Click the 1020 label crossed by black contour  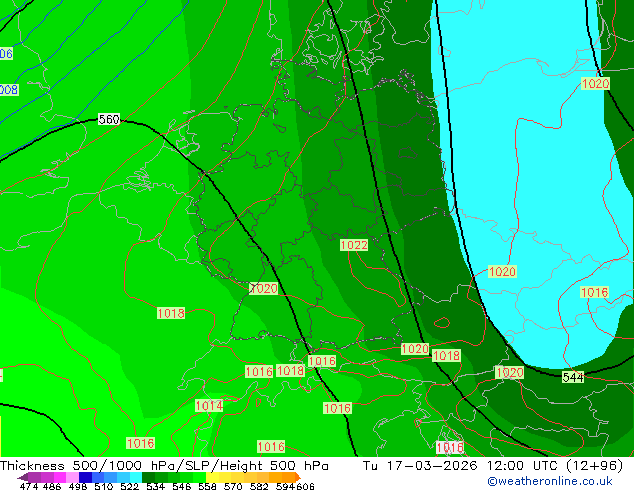tap(264, 288)
